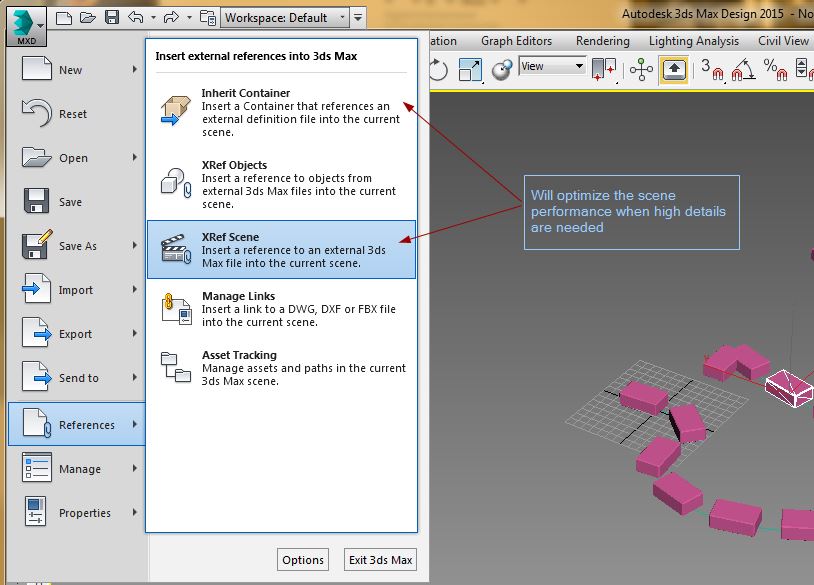Screen dimensions: 814x585
Task: Choose Reset in the application menu
Action: [76, 114]
